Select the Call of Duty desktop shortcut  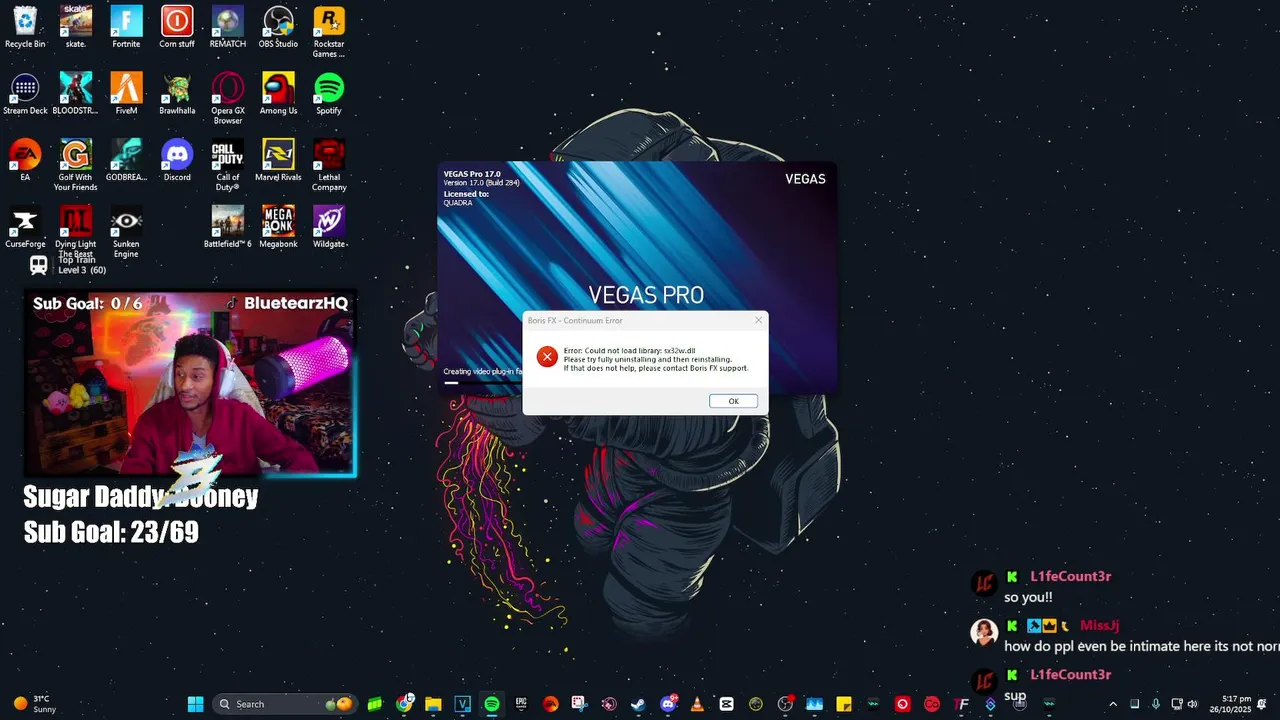tap(228, 165)
